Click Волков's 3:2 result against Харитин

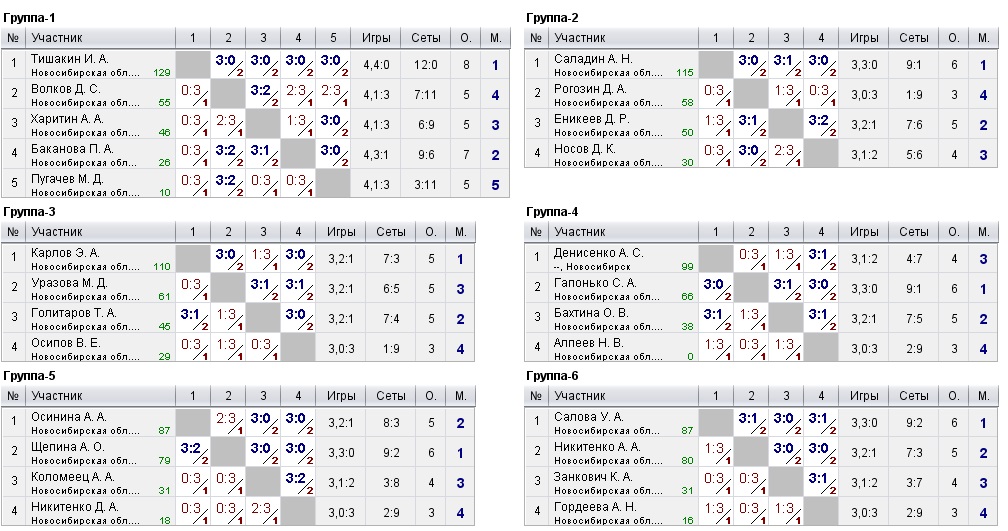(264, 90)
